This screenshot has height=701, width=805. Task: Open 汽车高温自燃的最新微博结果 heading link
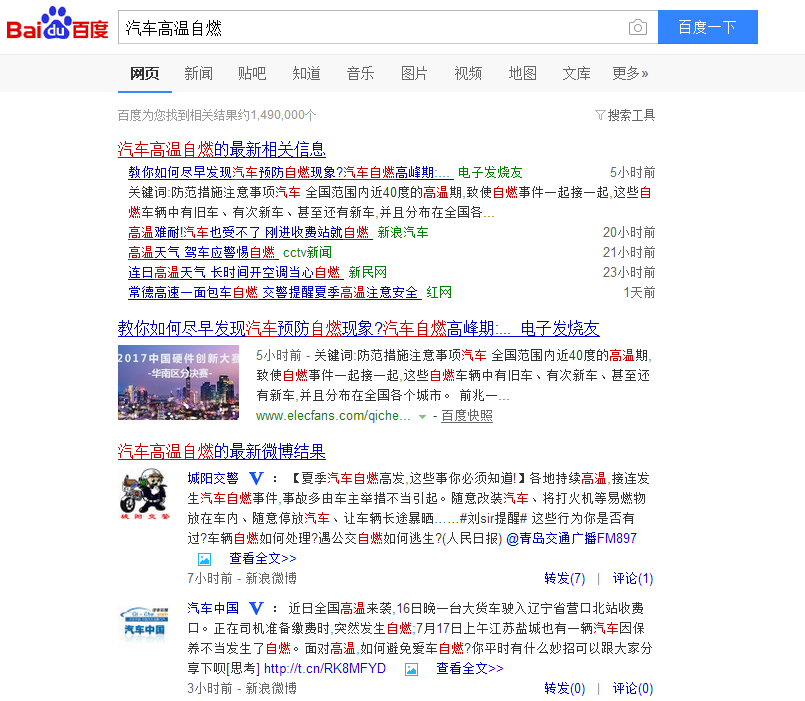221,451
